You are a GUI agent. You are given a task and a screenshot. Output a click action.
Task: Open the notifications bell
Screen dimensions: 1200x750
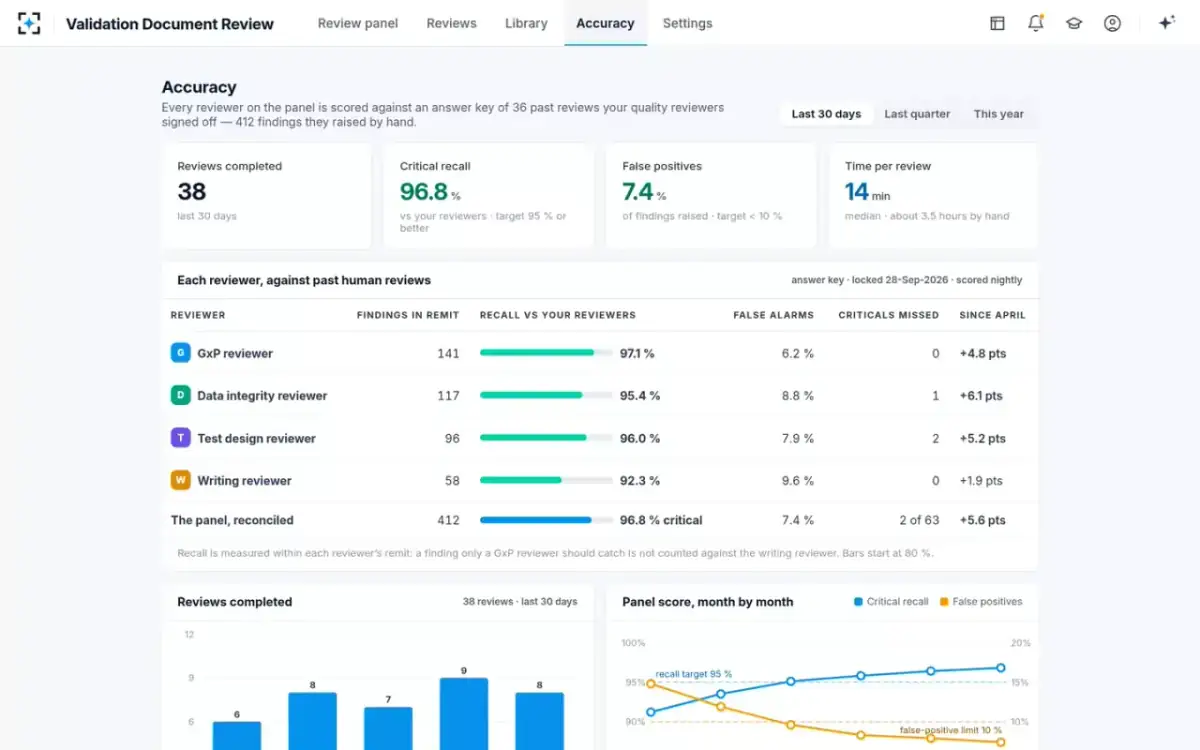(1036, 23)
